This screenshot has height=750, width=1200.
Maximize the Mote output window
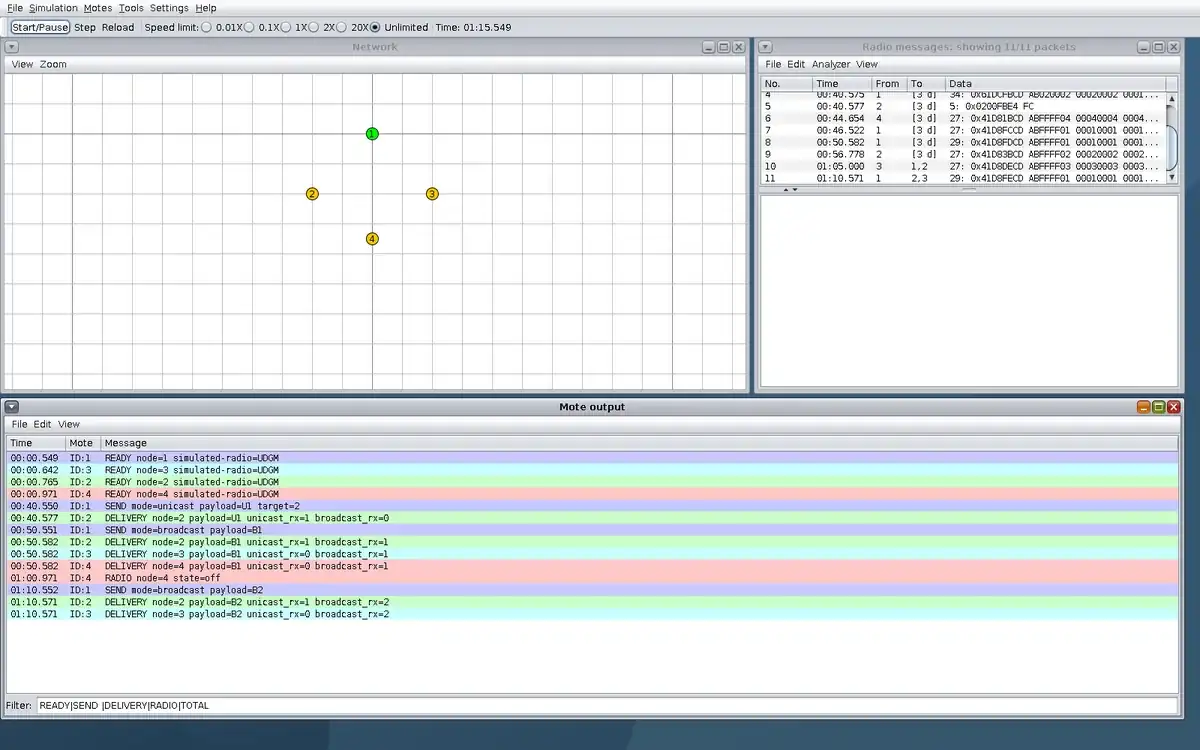tap(1159, 407)
